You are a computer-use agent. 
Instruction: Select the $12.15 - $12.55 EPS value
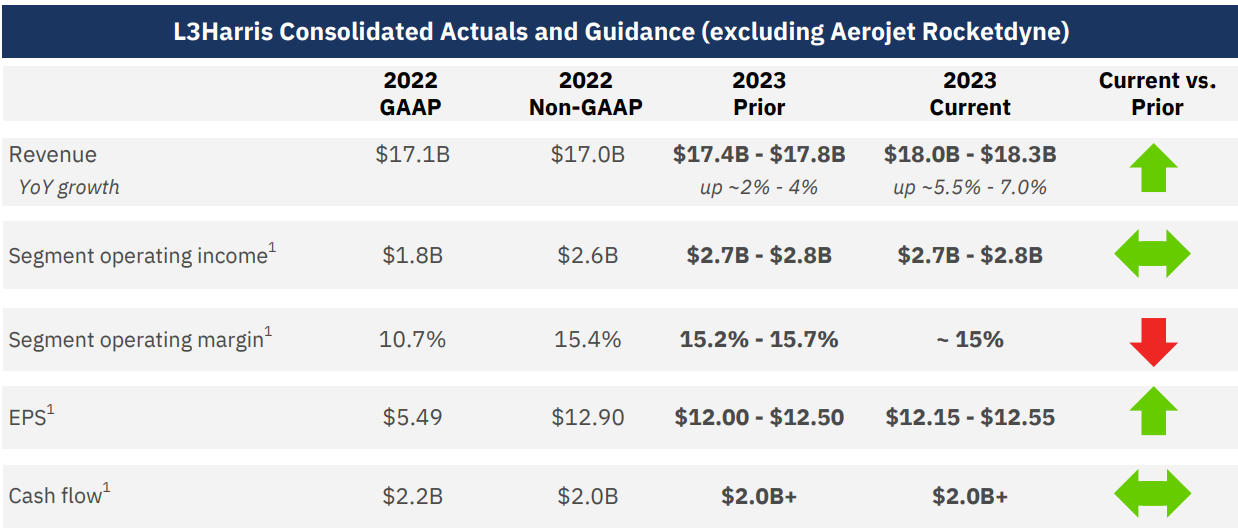pyautogui.click(x=970, y=417)
